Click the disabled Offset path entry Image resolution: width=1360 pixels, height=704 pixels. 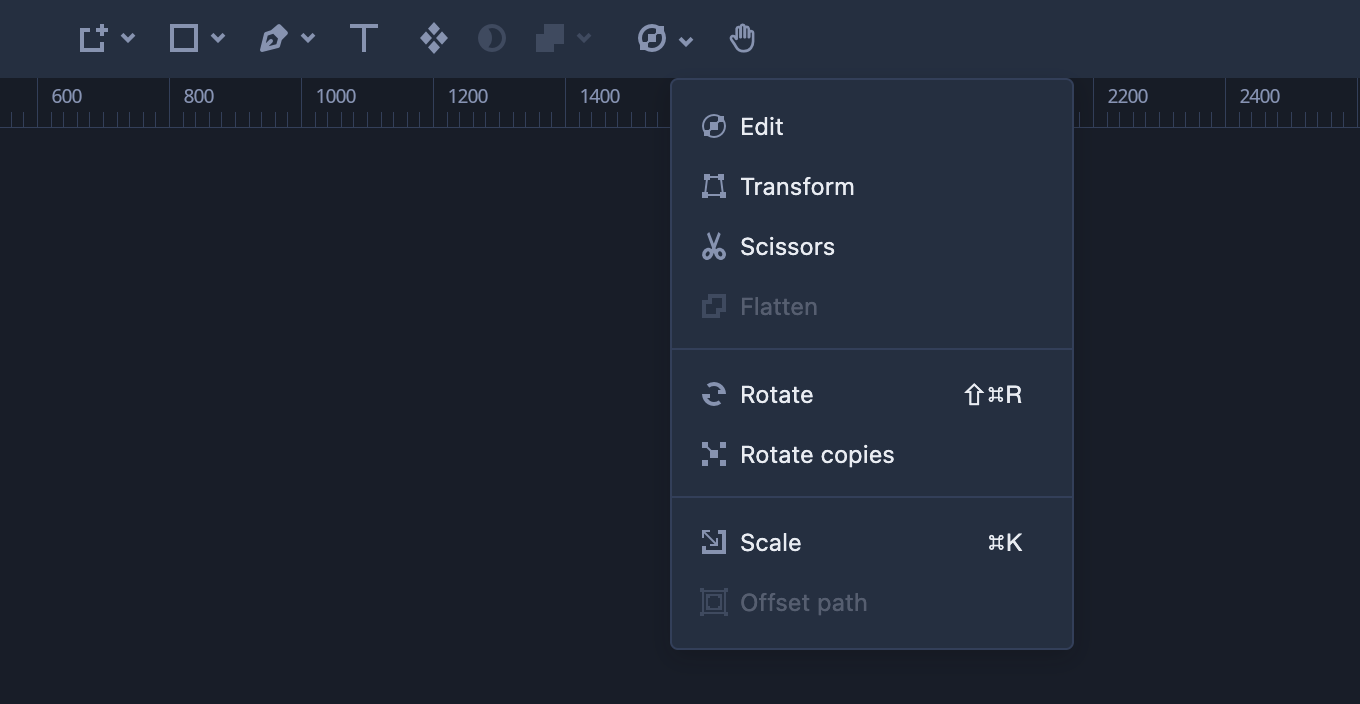click(872, 603)
